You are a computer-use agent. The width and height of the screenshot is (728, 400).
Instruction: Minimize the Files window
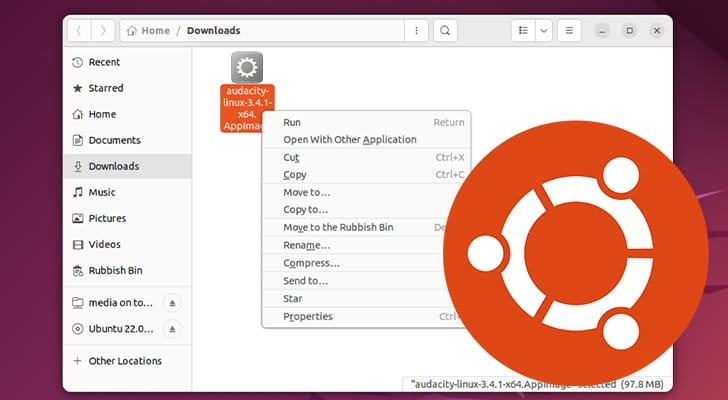tap(602, 31)
